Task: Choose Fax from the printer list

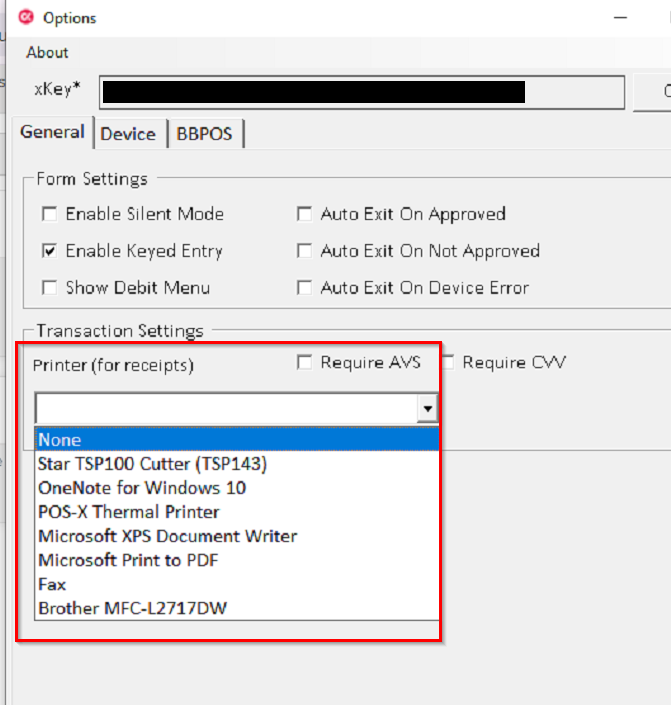Action: click(x=237, y=585)
